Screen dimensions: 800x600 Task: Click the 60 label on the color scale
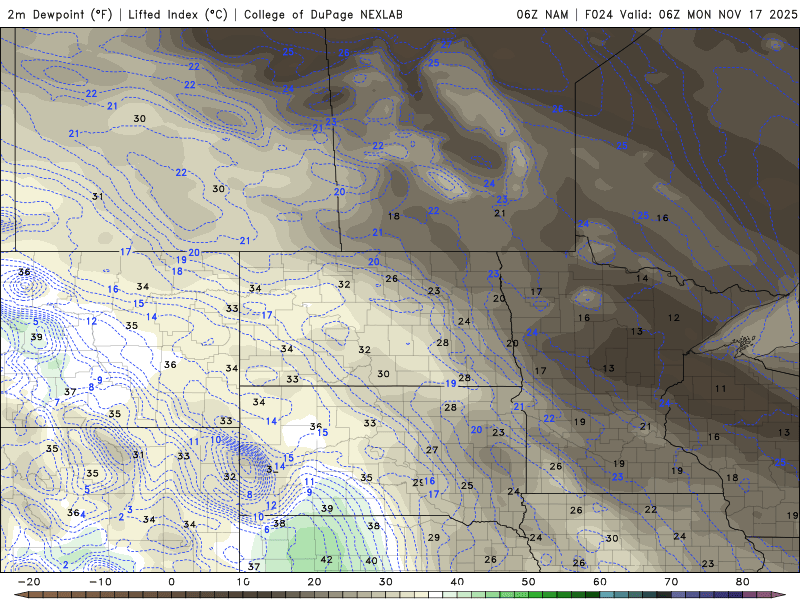pos(600,582)
